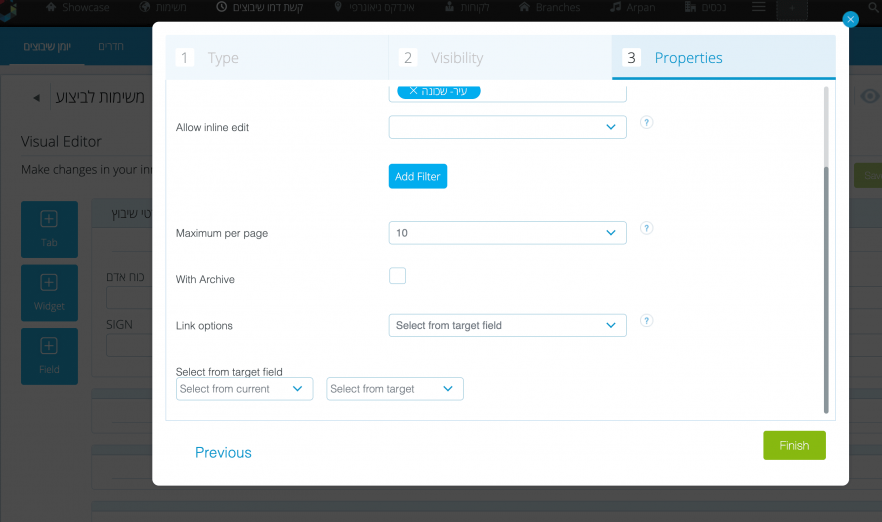The width and height of the screenshot is (882, 522).
Task: Click the tag input field
Action: (x=507, y=93)
